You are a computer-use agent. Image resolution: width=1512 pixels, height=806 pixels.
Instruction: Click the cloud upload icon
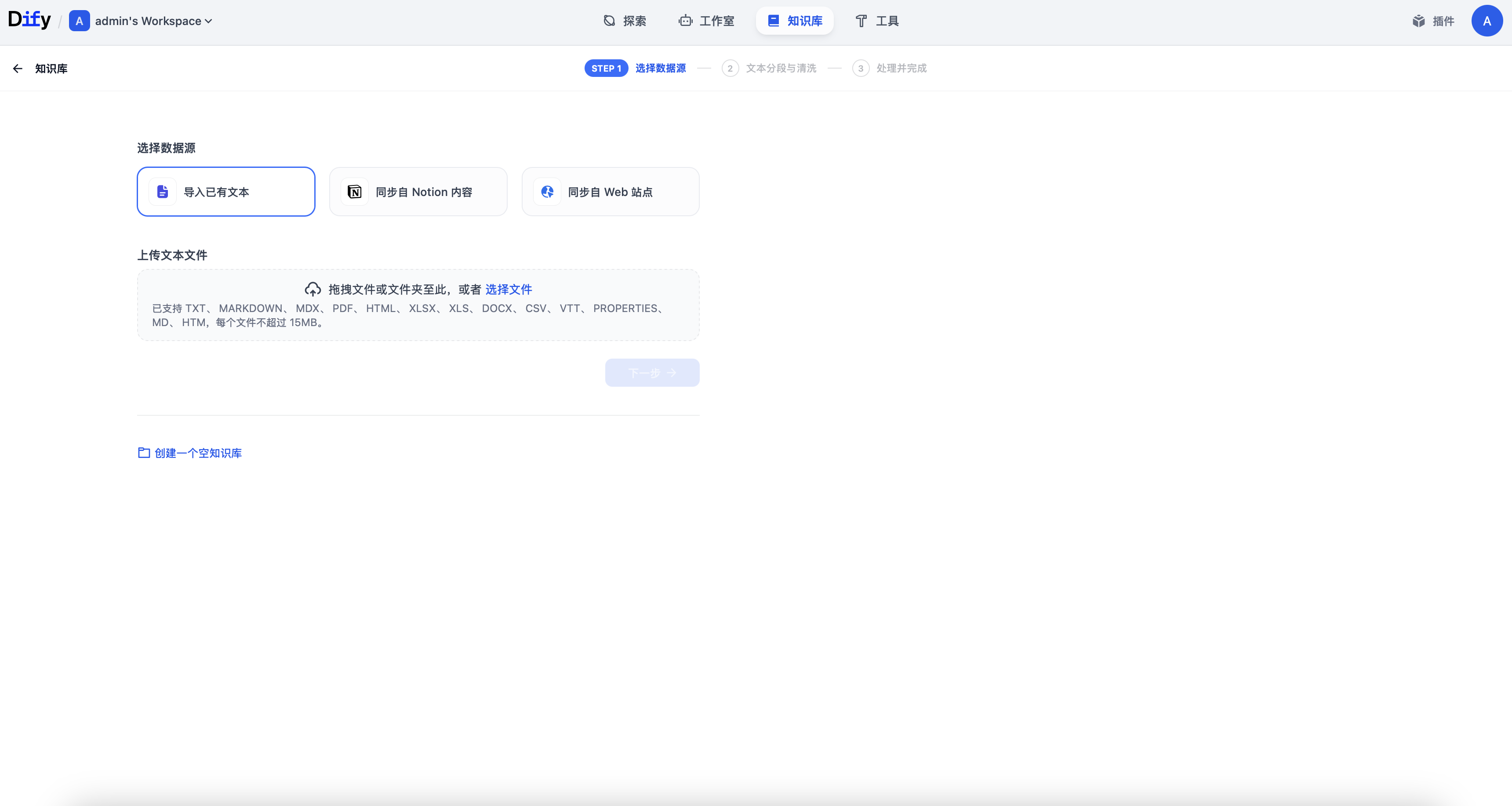[312, 290]
